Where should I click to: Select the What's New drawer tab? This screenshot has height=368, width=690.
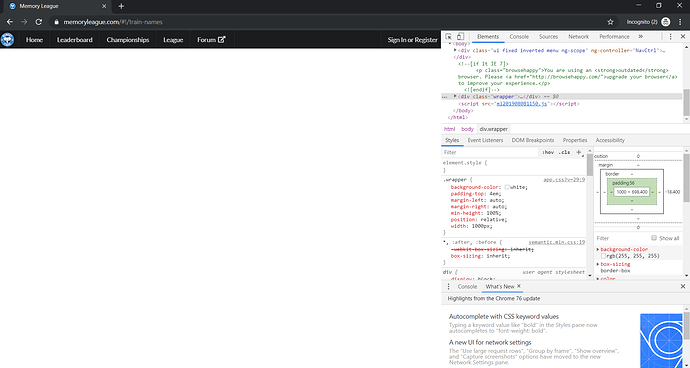tap(500, 287)
